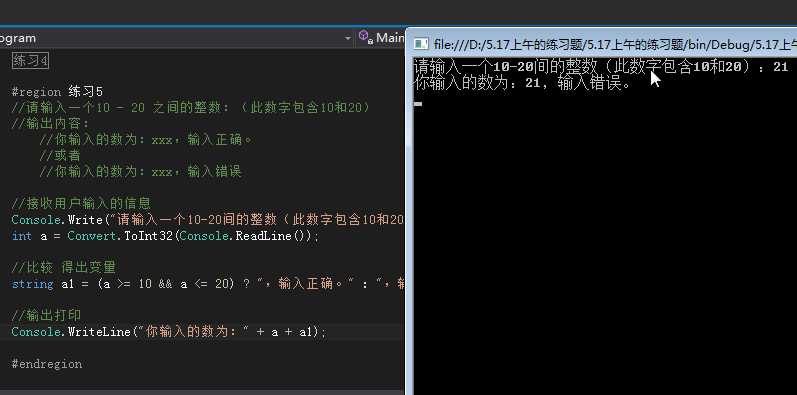Screen dimensions: 797x395
Task: Click the '#region 练习5' line
Action: (57, 92)
